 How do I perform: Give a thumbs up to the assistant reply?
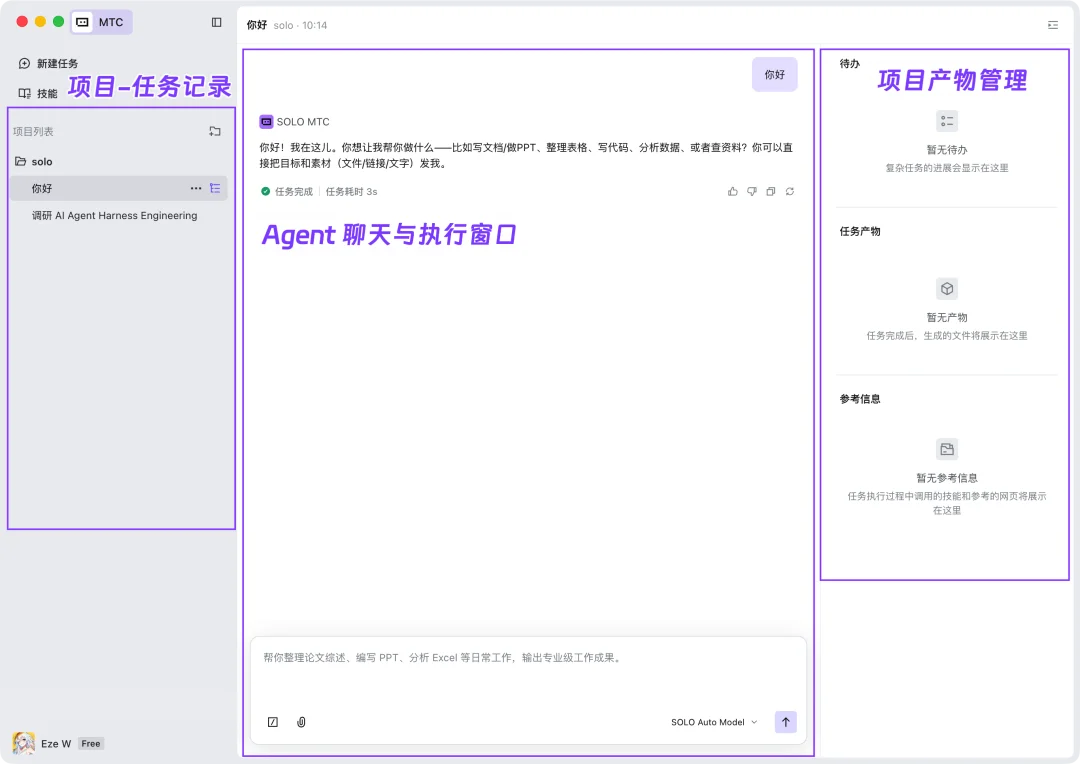click(x=733, y=191)
